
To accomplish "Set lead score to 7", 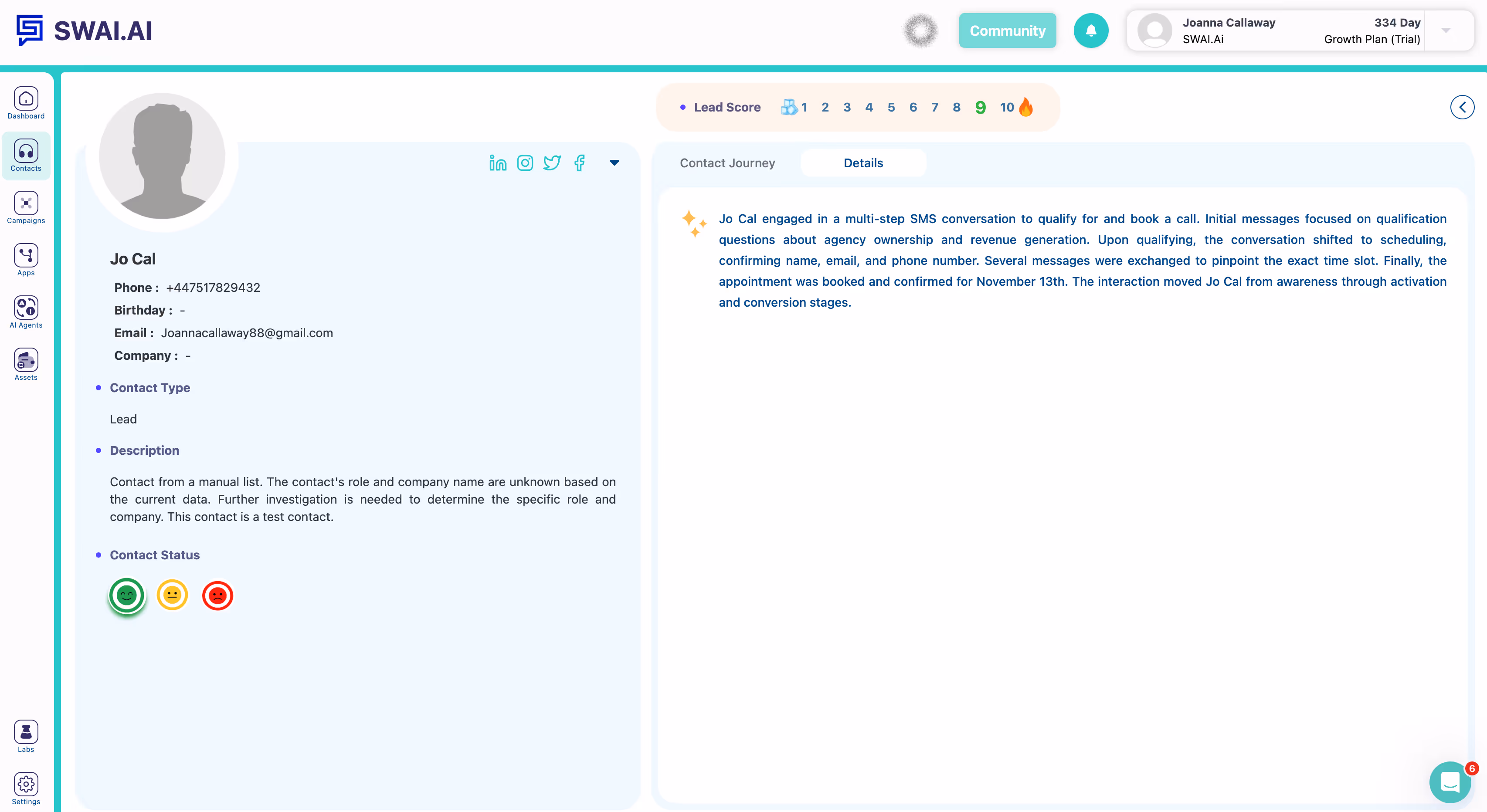I will pyautogui.click(x=934, y=107).
